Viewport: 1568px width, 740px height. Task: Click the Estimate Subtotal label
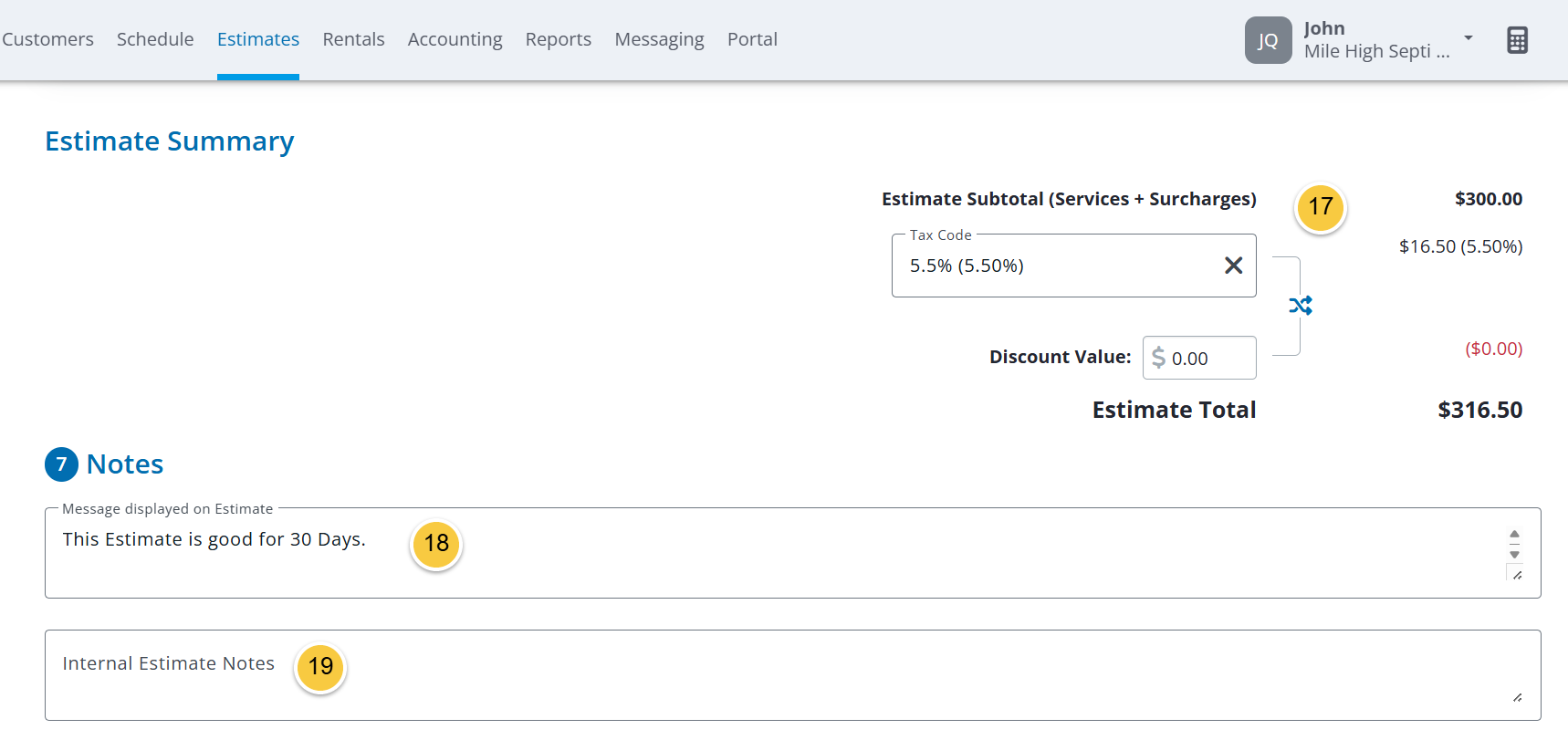pyautogui.click(x=1069, y=199)
